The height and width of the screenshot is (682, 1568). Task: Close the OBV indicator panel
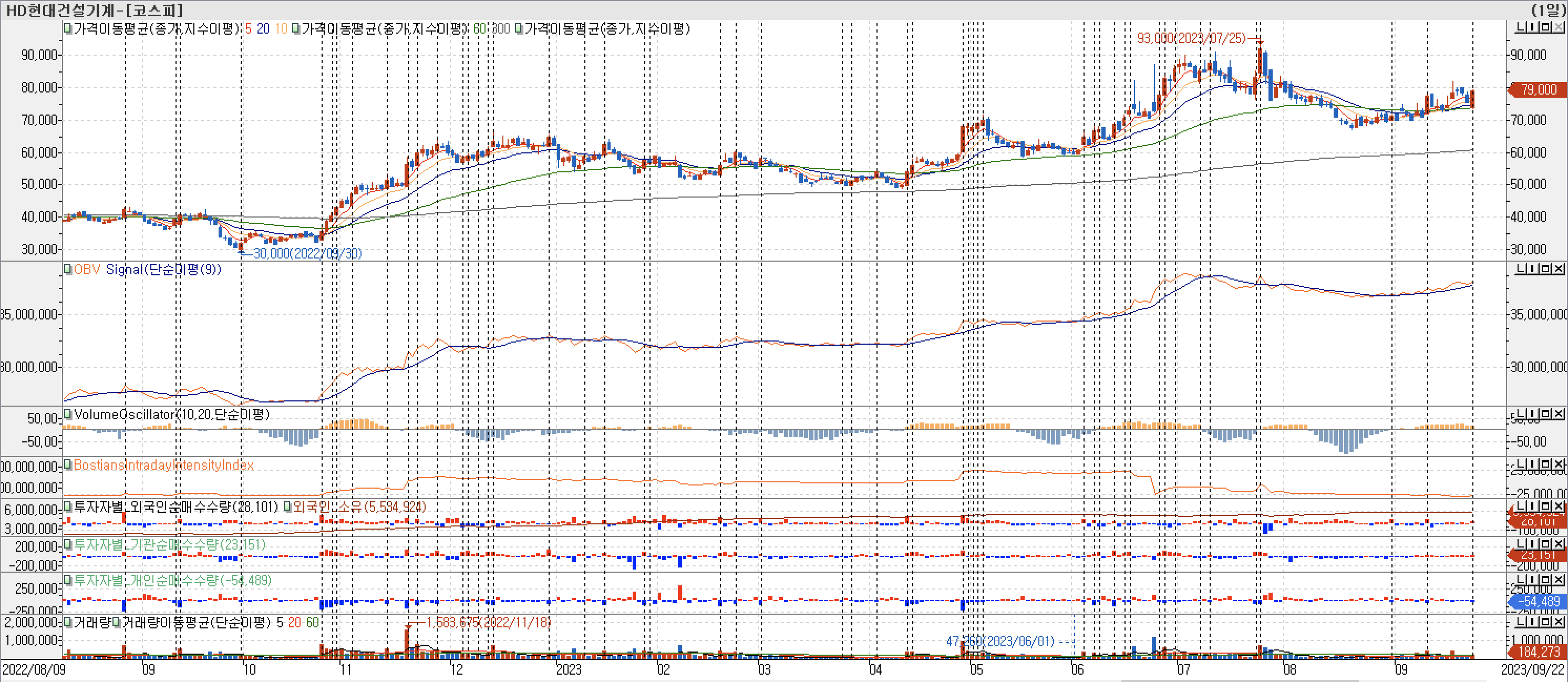(1558, 269)
